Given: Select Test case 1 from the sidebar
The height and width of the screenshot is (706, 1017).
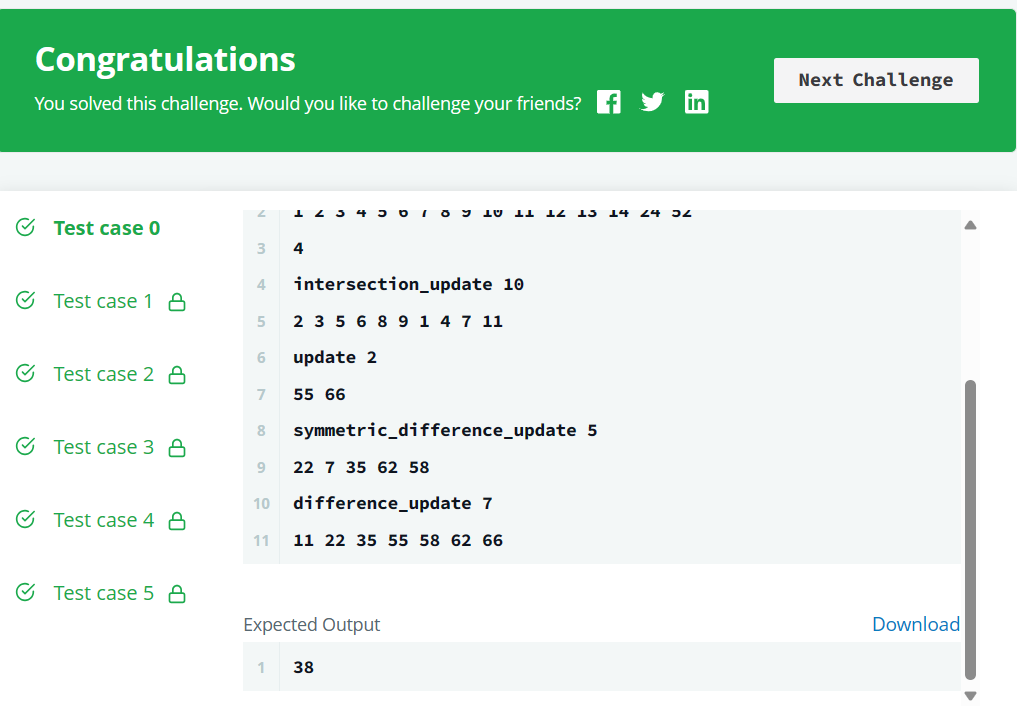Looking at the screenshot, I should [103, 301].
